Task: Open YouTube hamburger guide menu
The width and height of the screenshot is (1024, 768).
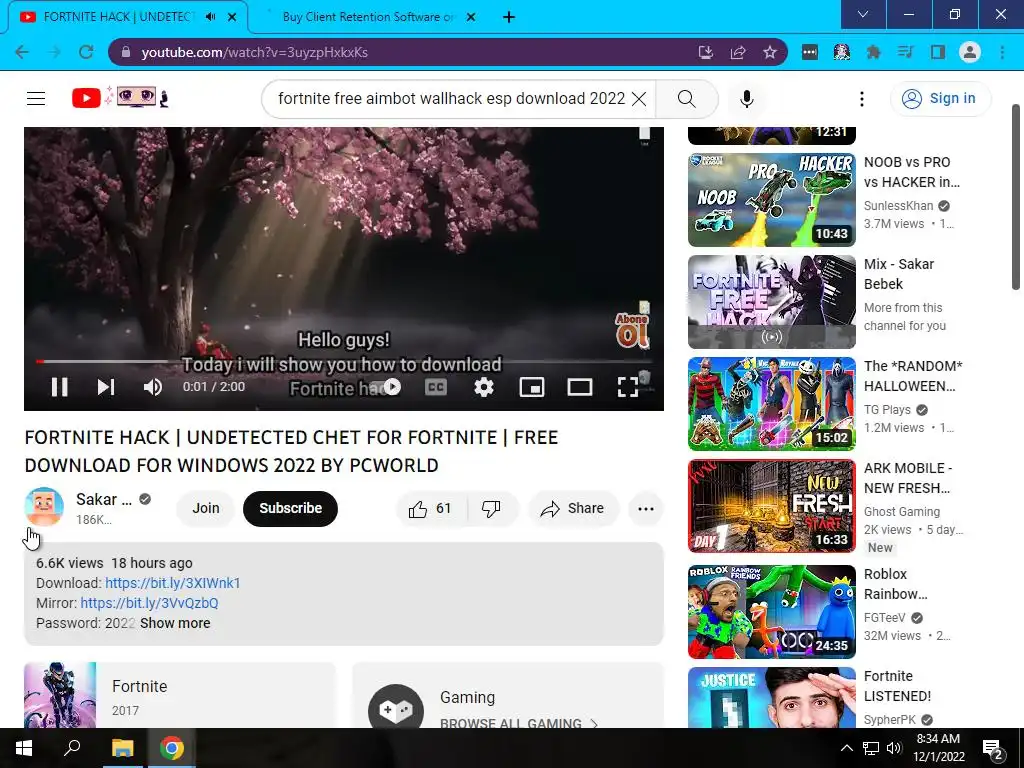Action: (36, 99)
